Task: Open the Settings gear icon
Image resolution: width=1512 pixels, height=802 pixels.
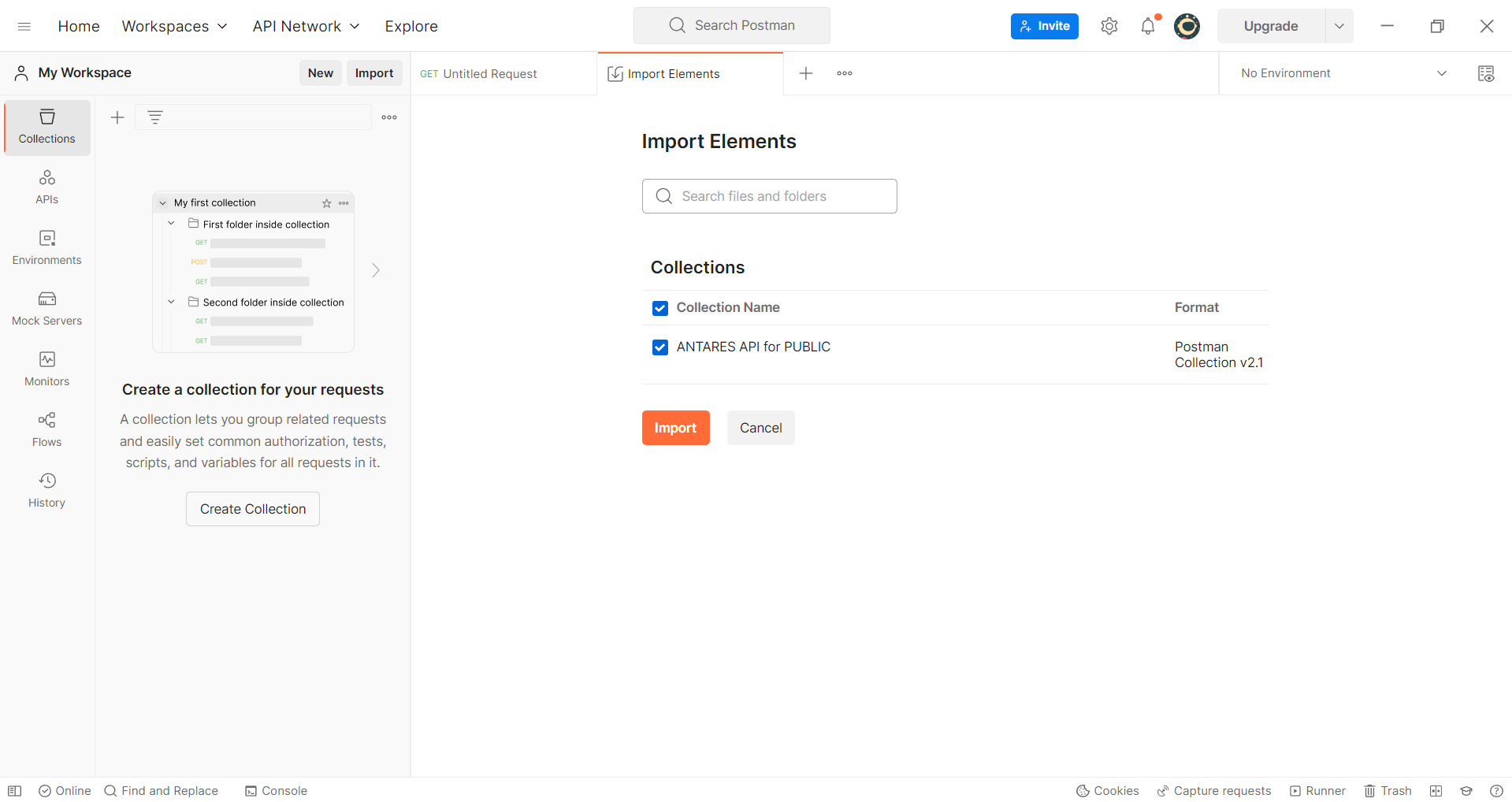Action: pos(1109,26)
